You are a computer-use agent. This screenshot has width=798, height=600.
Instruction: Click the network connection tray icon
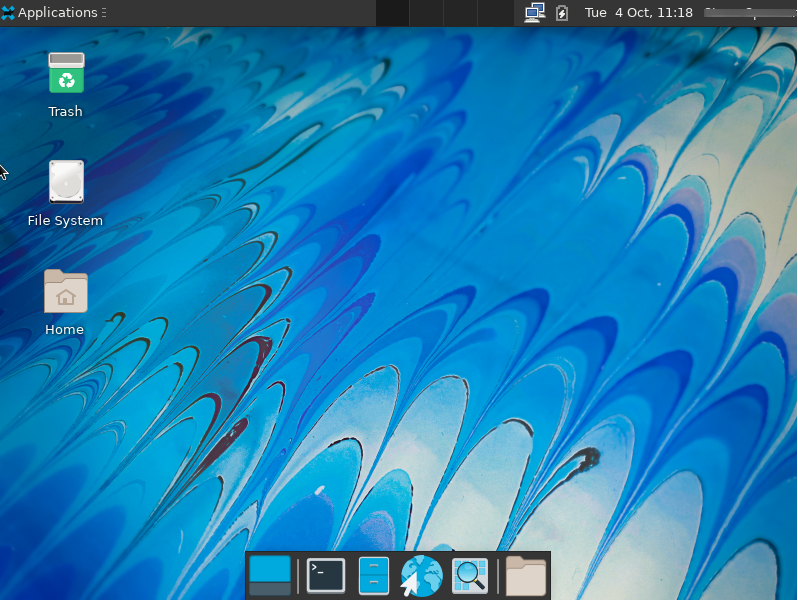coord(535,13)
